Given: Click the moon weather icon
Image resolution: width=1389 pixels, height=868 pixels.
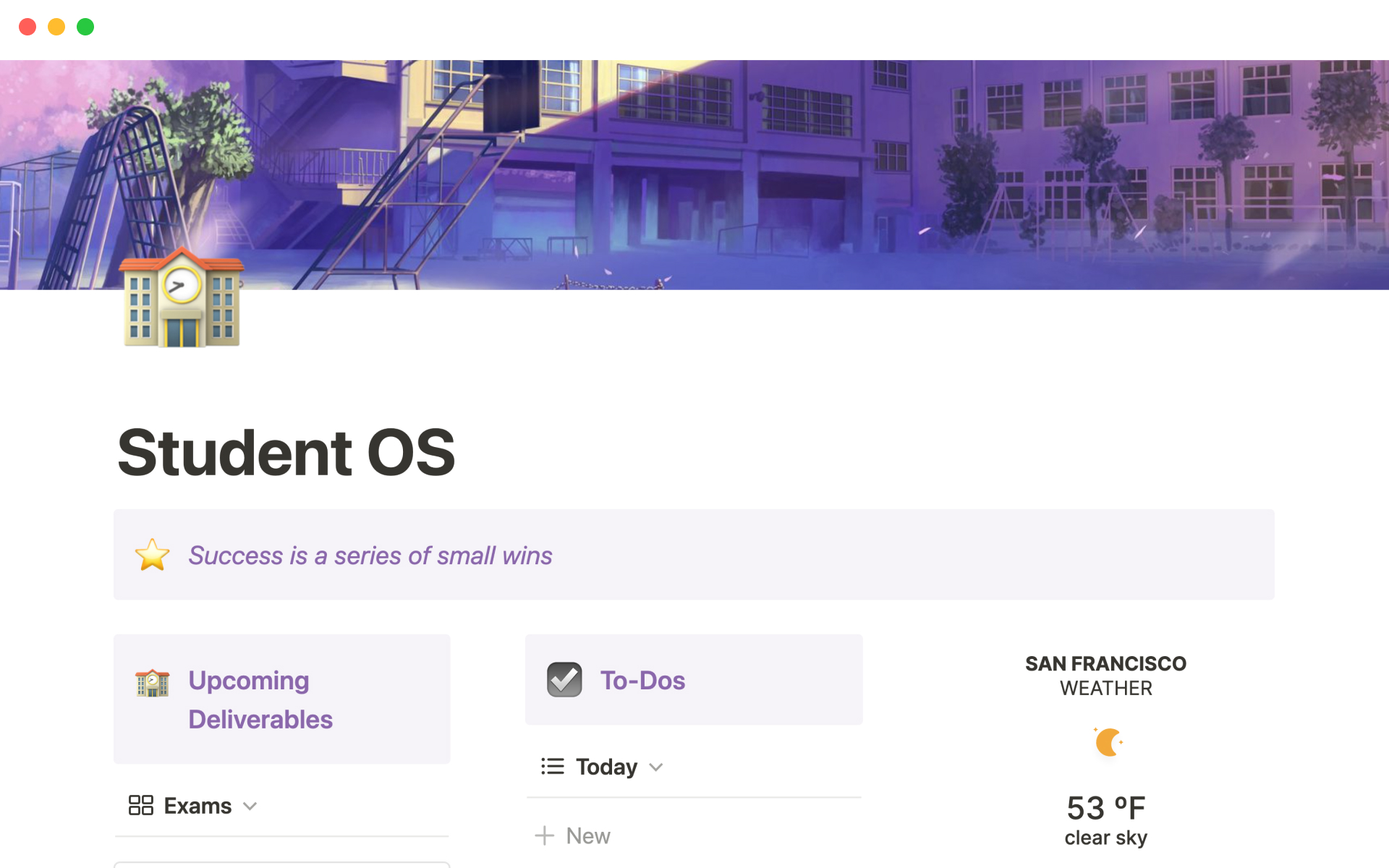Looking at the screenshot, I should [1107, 742].
